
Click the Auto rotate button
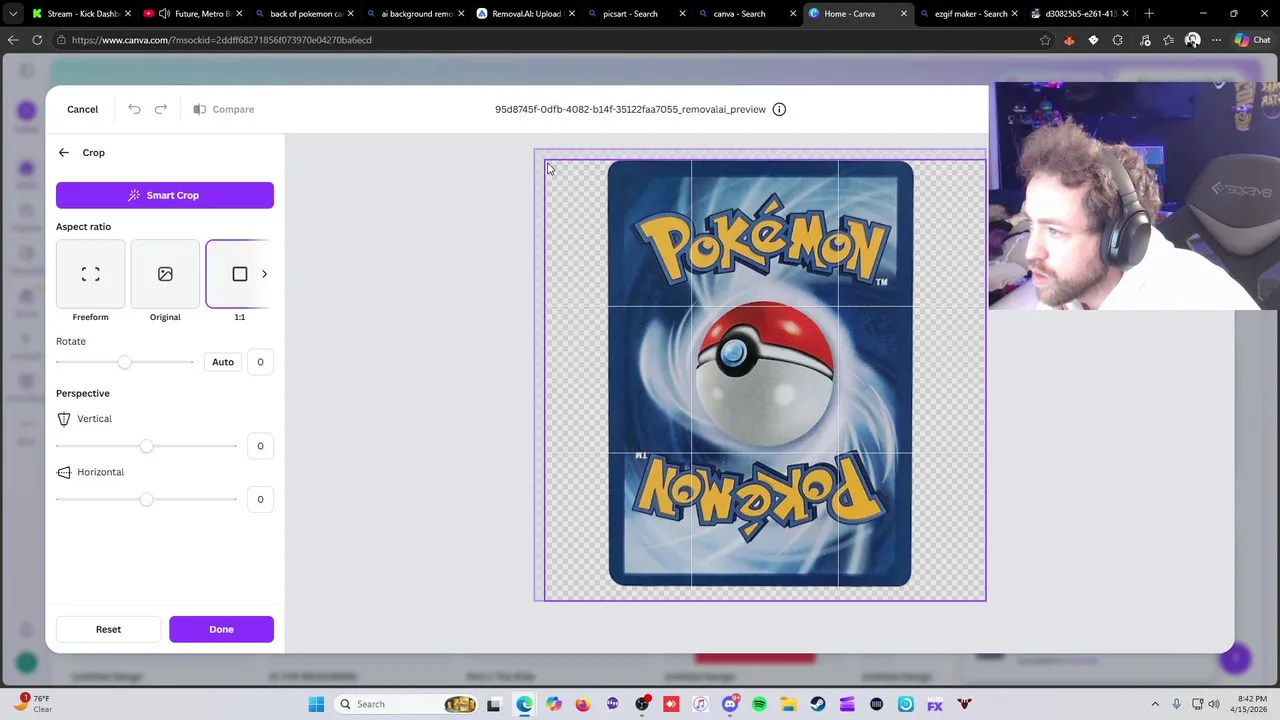pos(223,362)
